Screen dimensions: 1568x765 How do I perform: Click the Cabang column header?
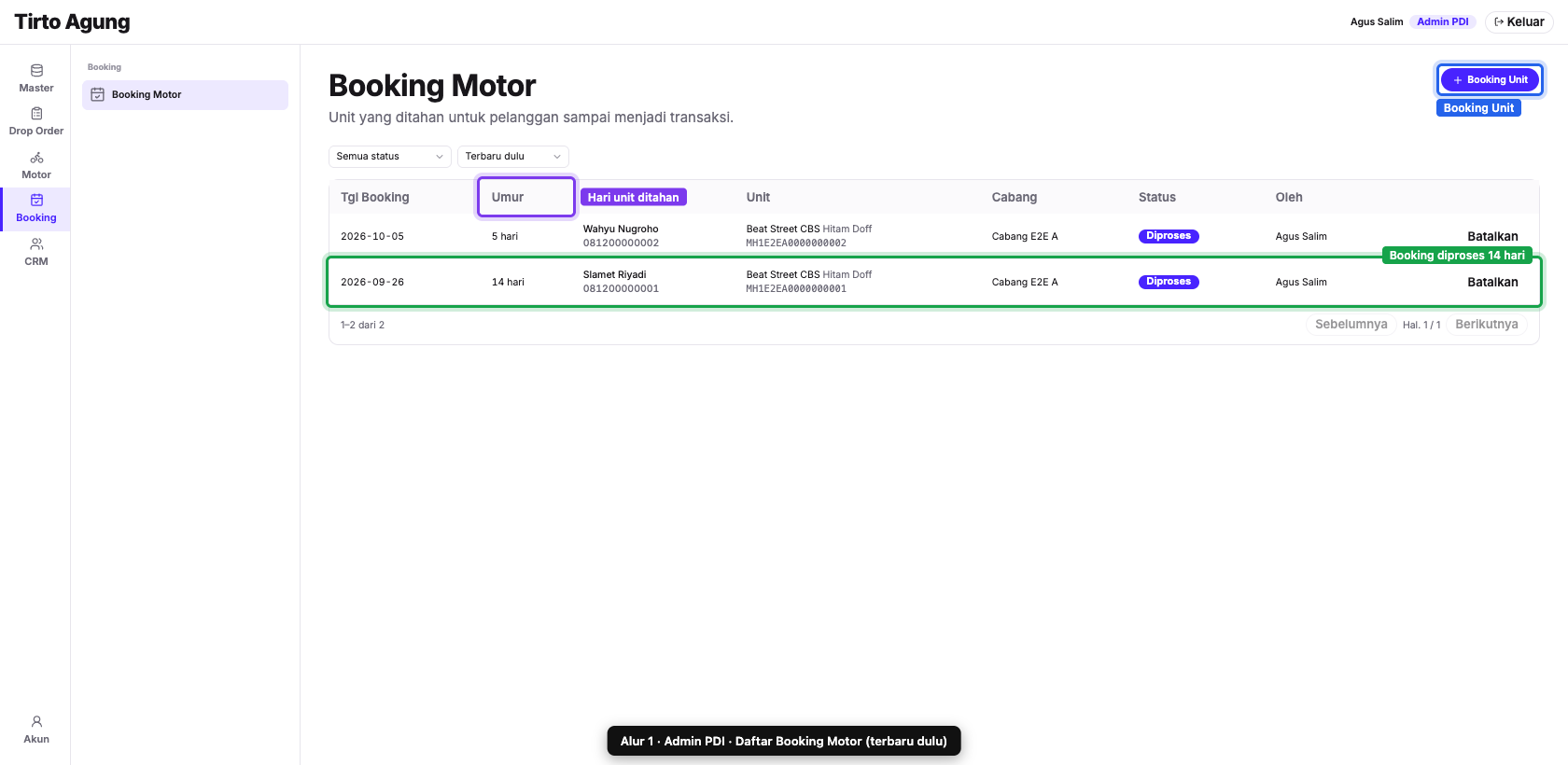[x=1015, y=198]
